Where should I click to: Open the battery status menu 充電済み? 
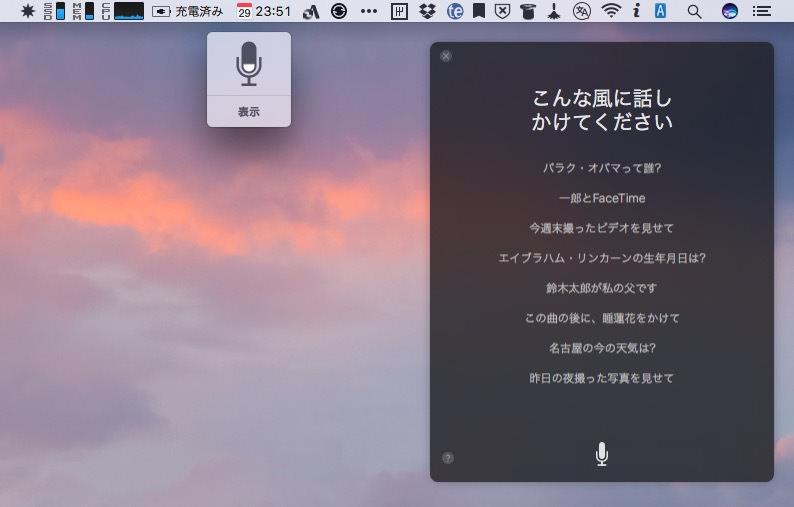(188, 11)
